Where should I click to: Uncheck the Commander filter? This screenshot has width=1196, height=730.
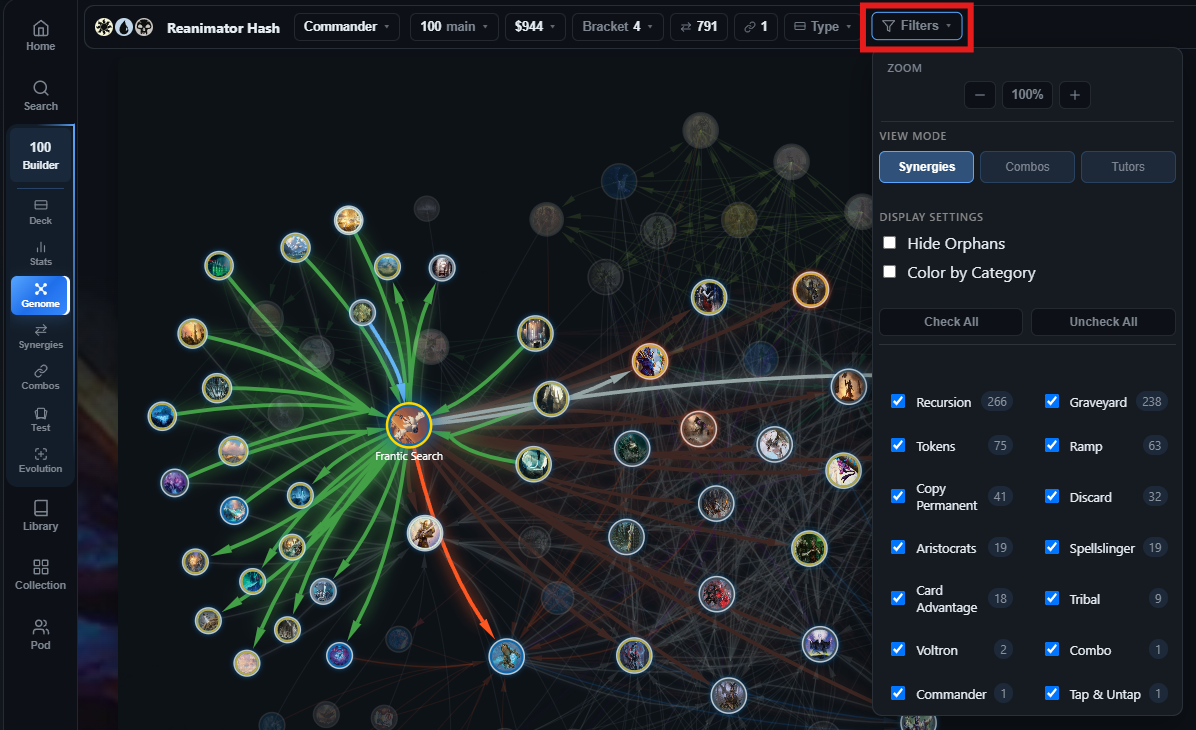tap(899, 693)
